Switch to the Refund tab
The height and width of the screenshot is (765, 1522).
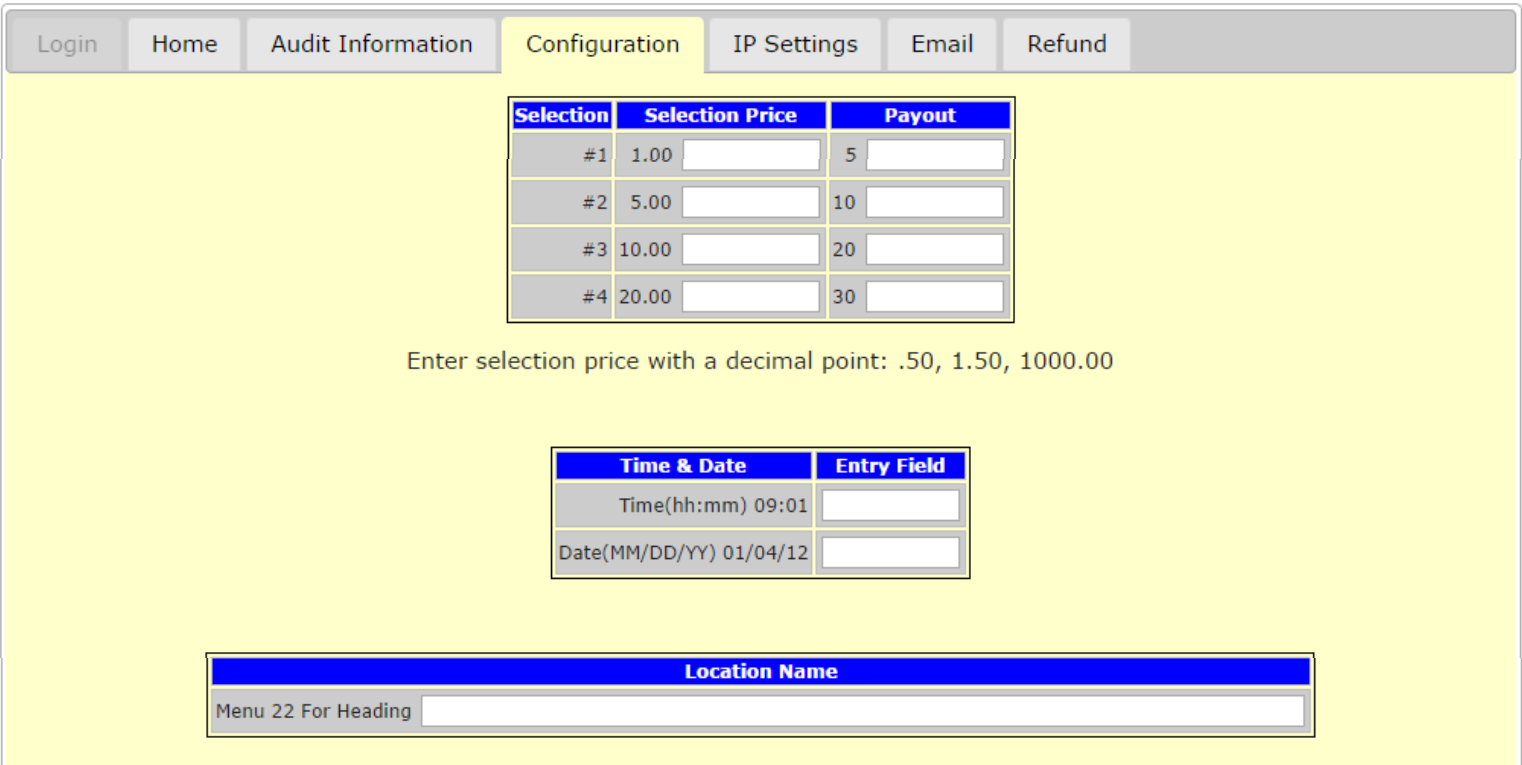(x=1066, y=44)
